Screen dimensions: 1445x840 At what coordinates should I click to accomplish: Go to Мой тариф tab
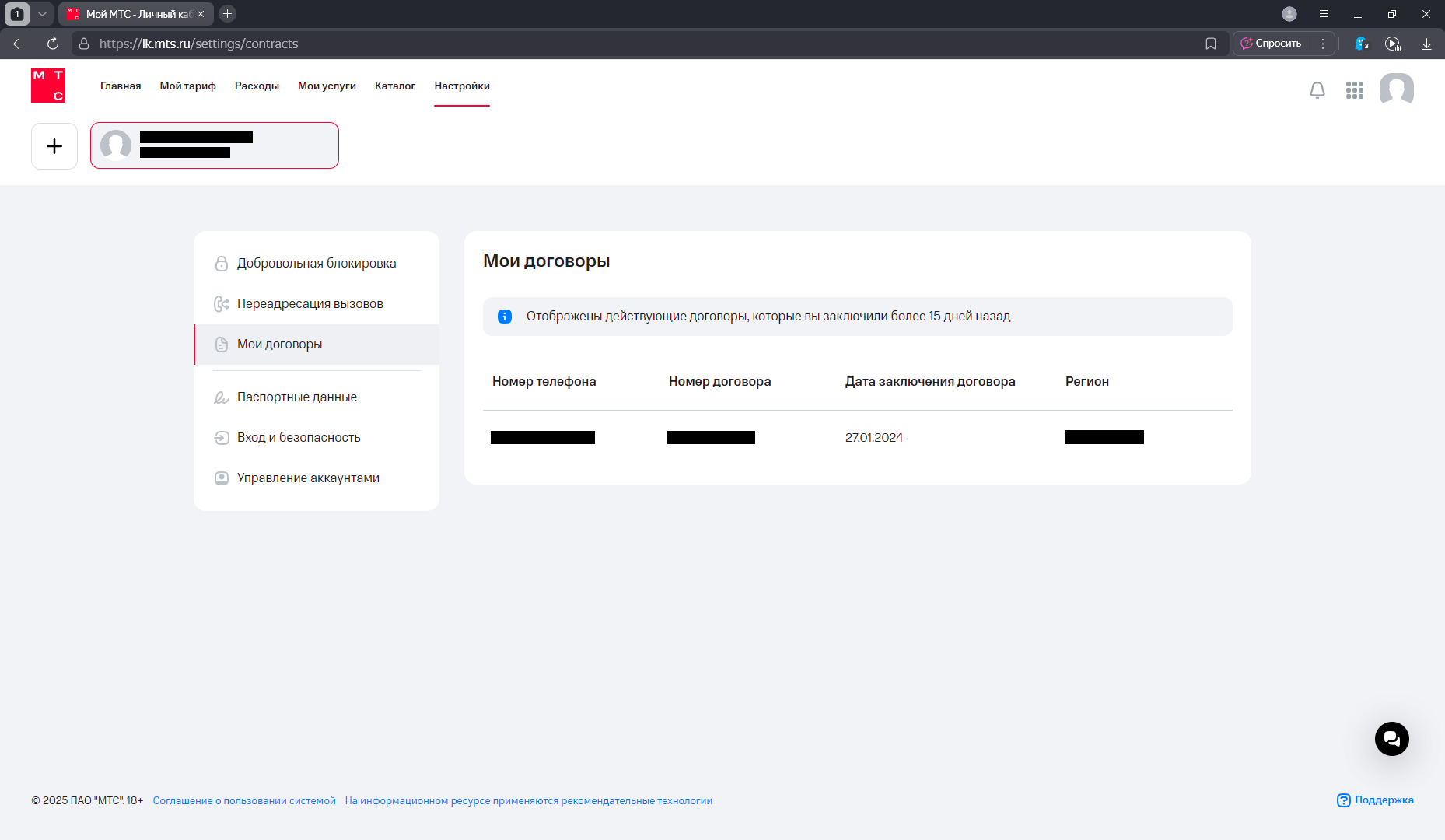point(187,86)
